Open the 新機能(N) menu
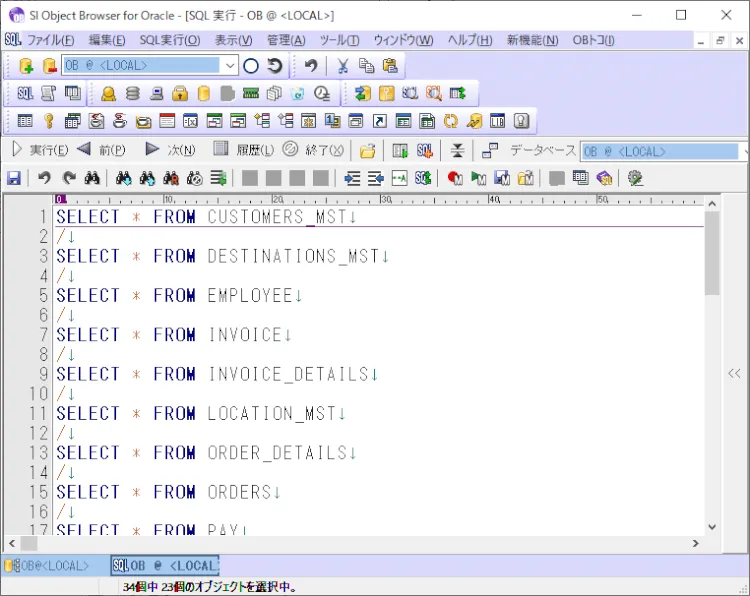The height and width of the screenshot is (596, 750). point(532,40)
